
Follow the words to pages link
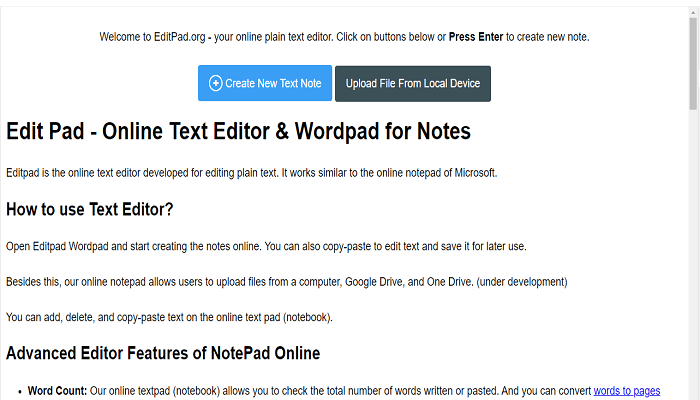(x=626, y=391)
